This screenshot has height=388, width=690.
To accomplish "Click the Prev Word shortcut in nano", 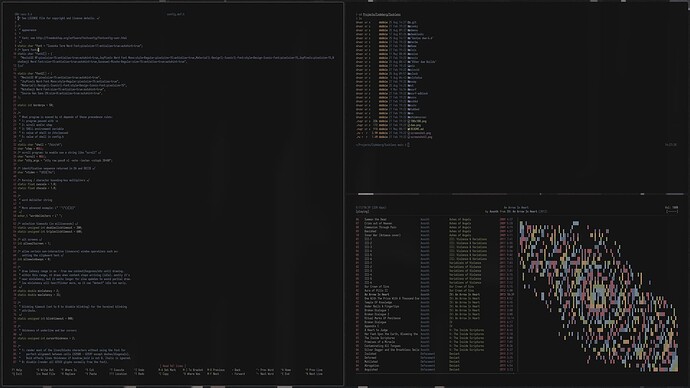I will (x=265, y=370).
